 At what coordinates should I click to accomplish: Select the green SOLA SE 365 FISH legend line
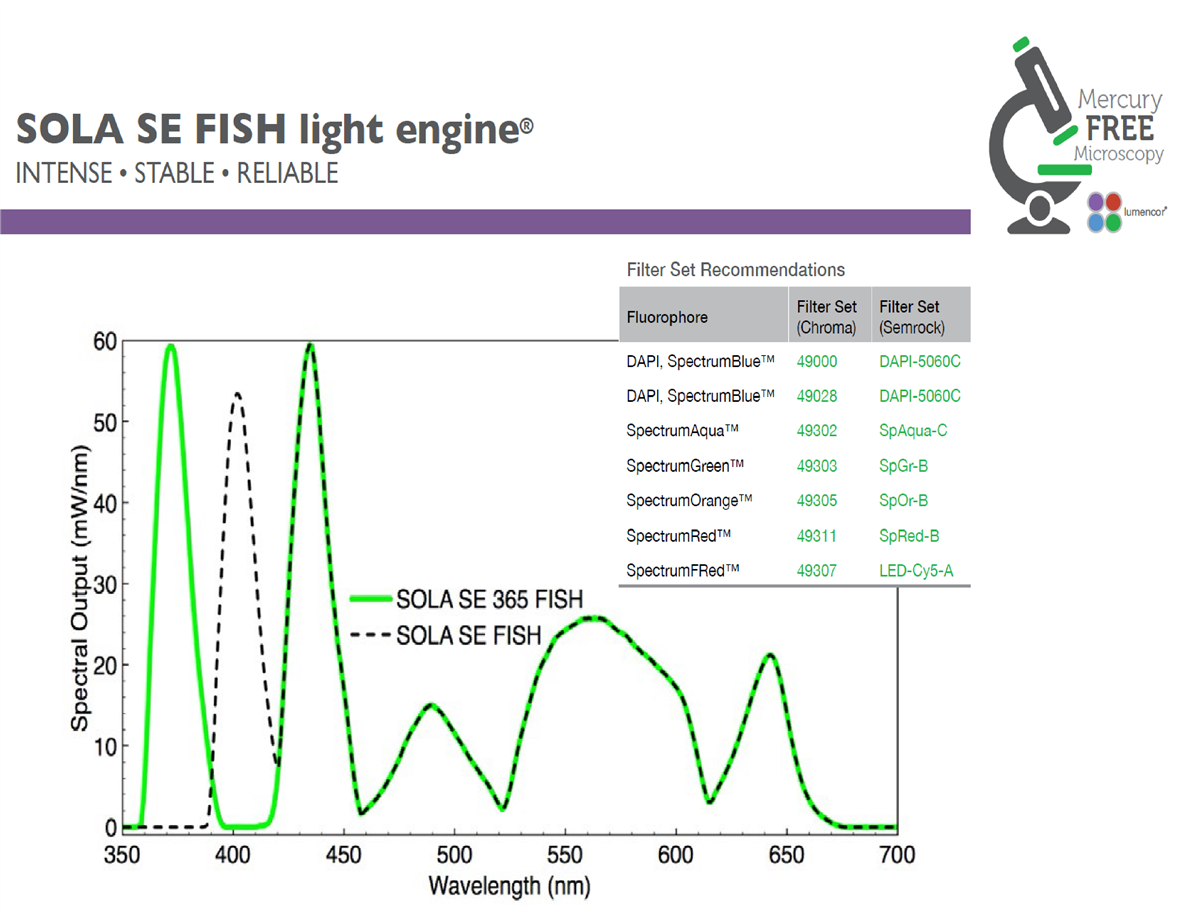click(x=468, y=600)
